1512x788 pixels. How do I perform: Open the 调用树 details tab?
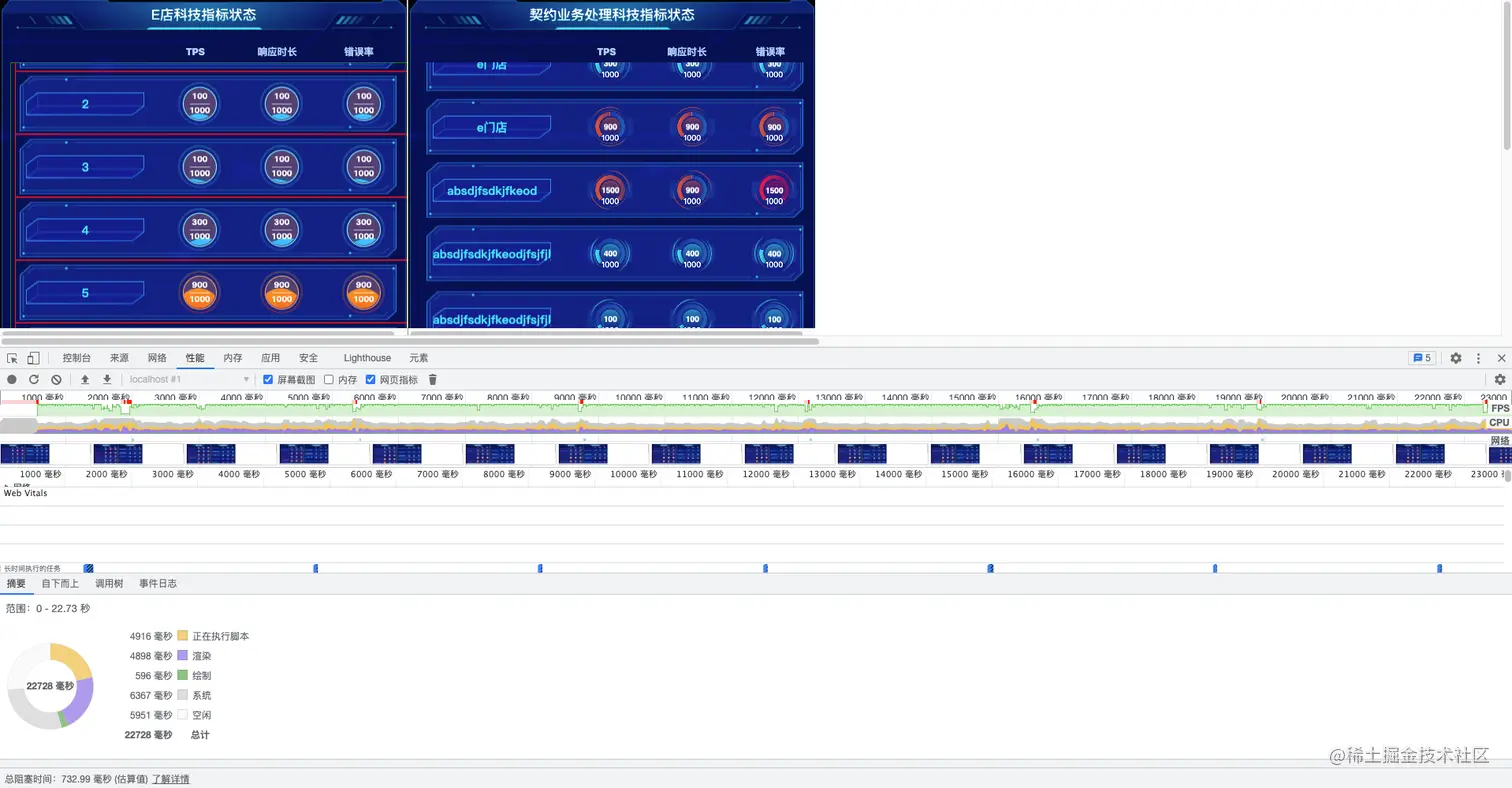coord(109,584)
